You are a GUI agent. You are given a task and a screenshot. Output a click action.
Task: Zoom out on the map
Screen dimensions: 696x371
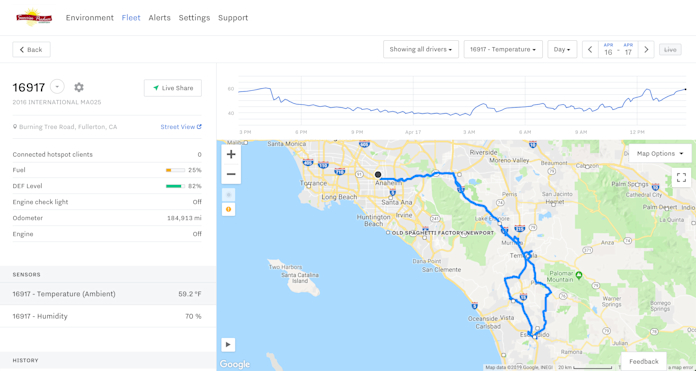[x=231, y=174]
